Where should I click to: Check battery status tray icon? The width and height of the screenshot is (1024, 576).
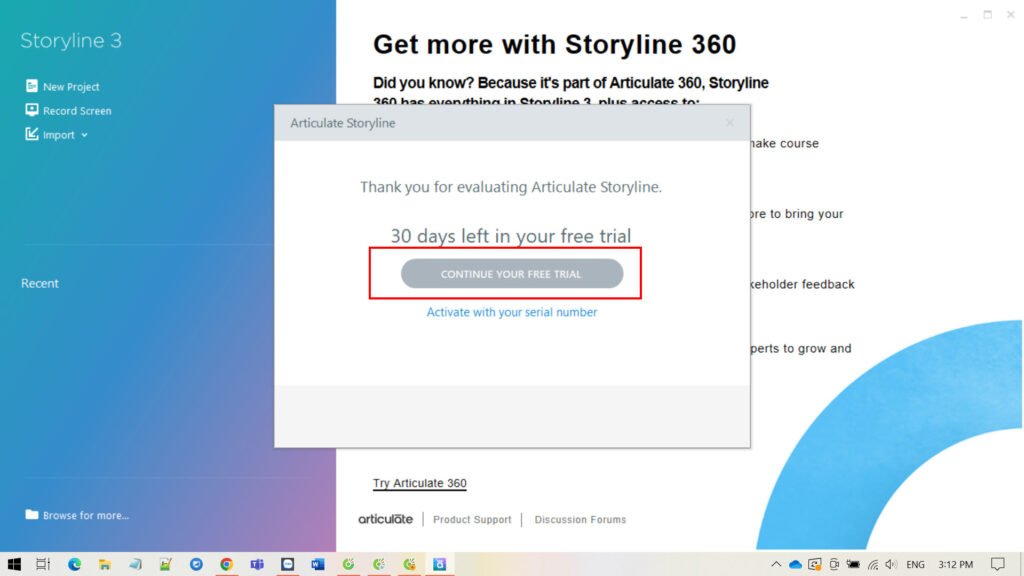pyautogui.click(x=853, y=564)
